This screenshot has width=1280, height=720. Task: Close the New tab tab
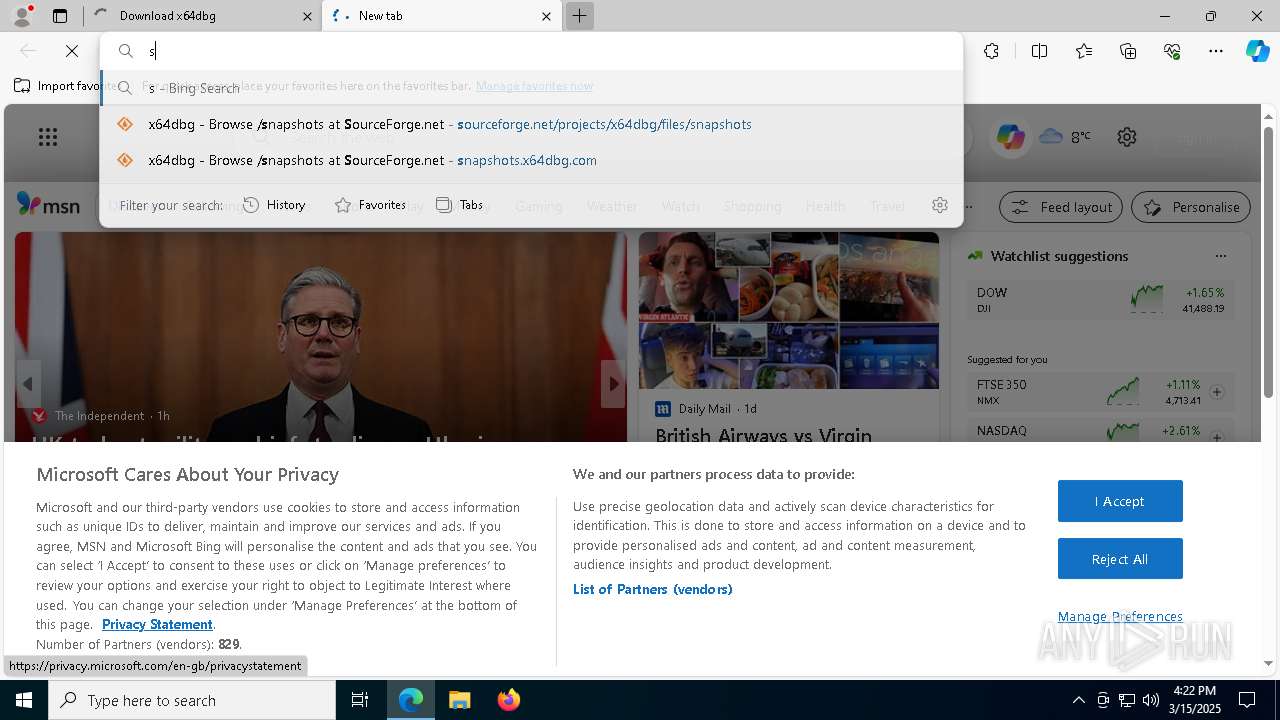546,16
